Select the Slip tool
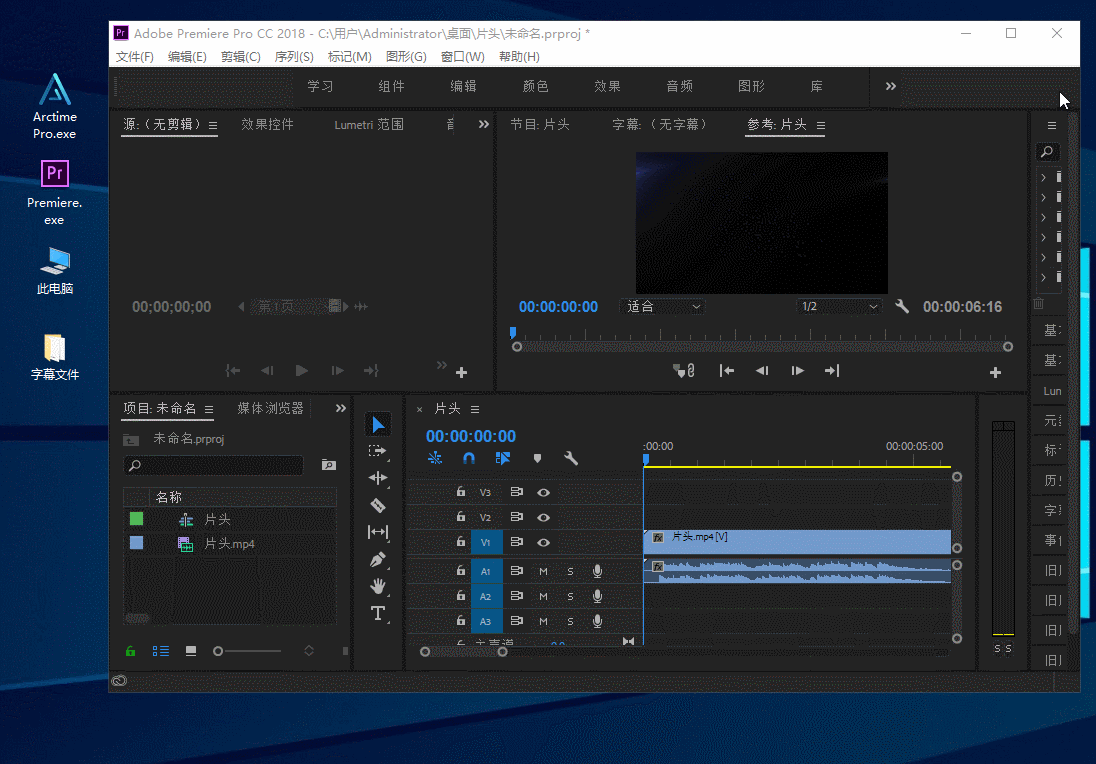Viewport: 1096px width, 764px height. coord(378,532)
